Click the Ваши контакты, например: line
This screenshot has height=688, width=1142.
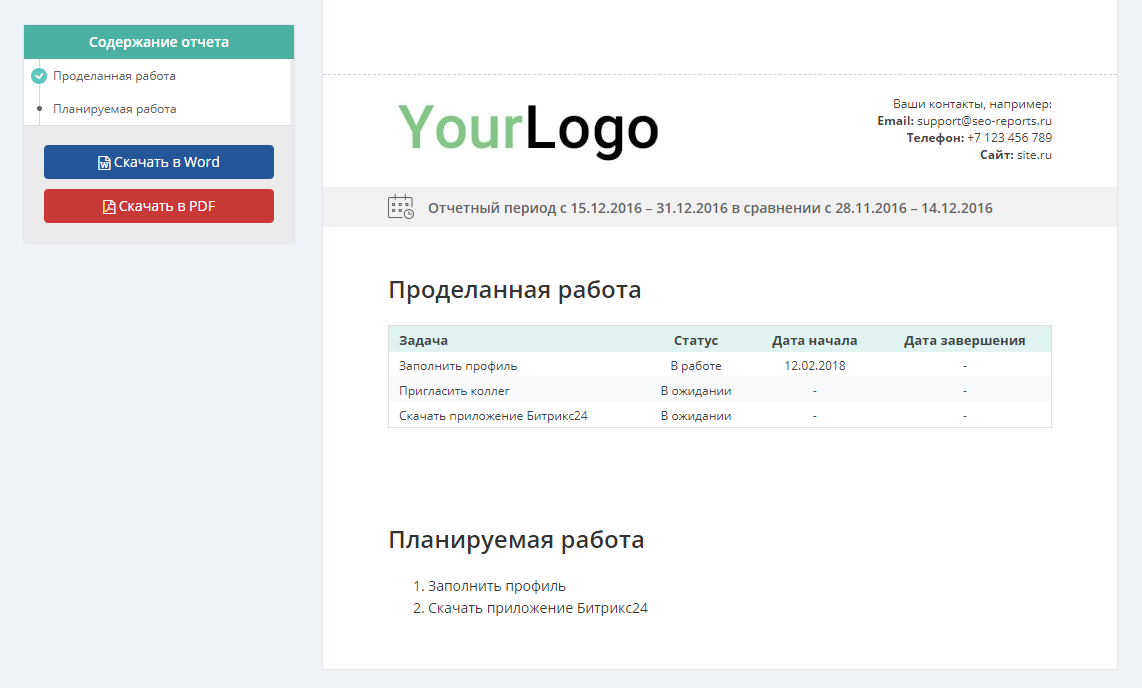(x=972, y=104)
